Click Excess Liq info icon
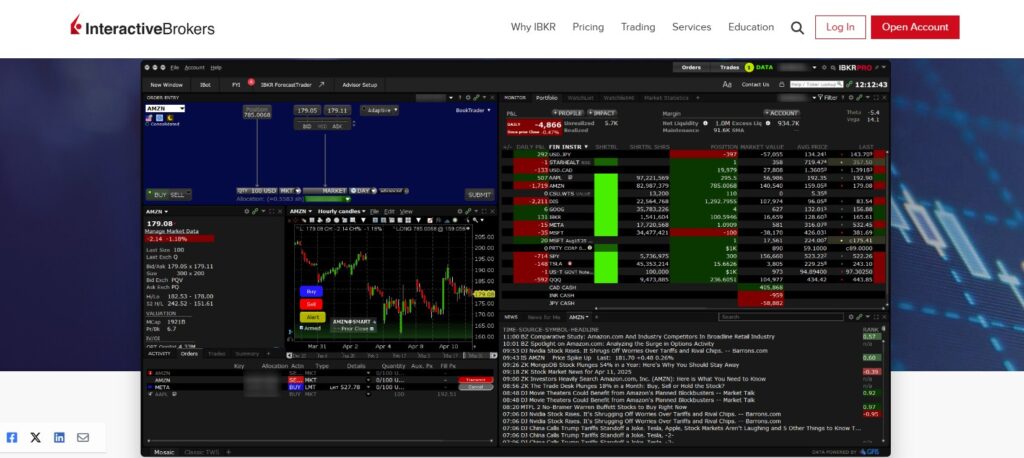Image resolution: width=1024 pixels, height=458 pixels. (x=767, y=123)
